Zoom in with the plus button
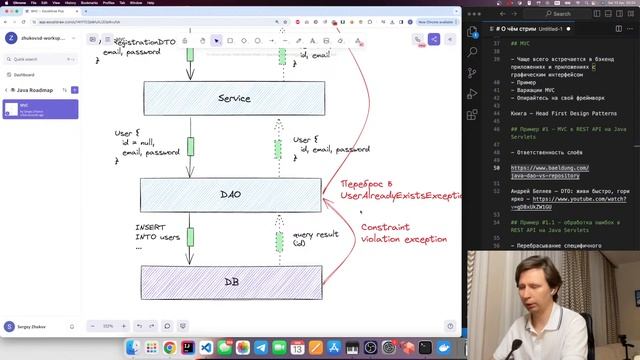 point(124,326)
